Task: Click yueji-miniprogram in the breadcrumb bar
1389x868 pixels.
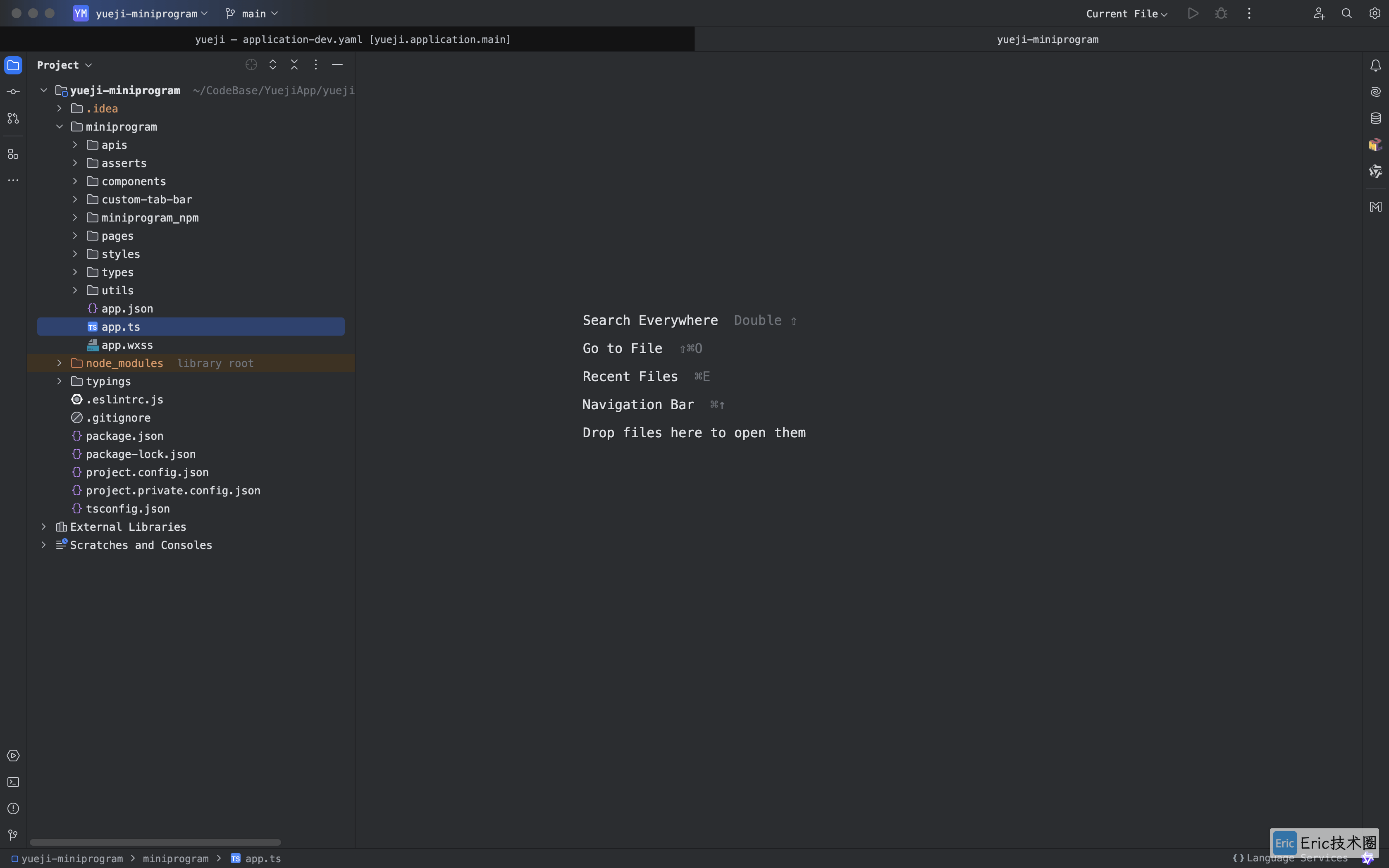Action: (x=67, y=859)
